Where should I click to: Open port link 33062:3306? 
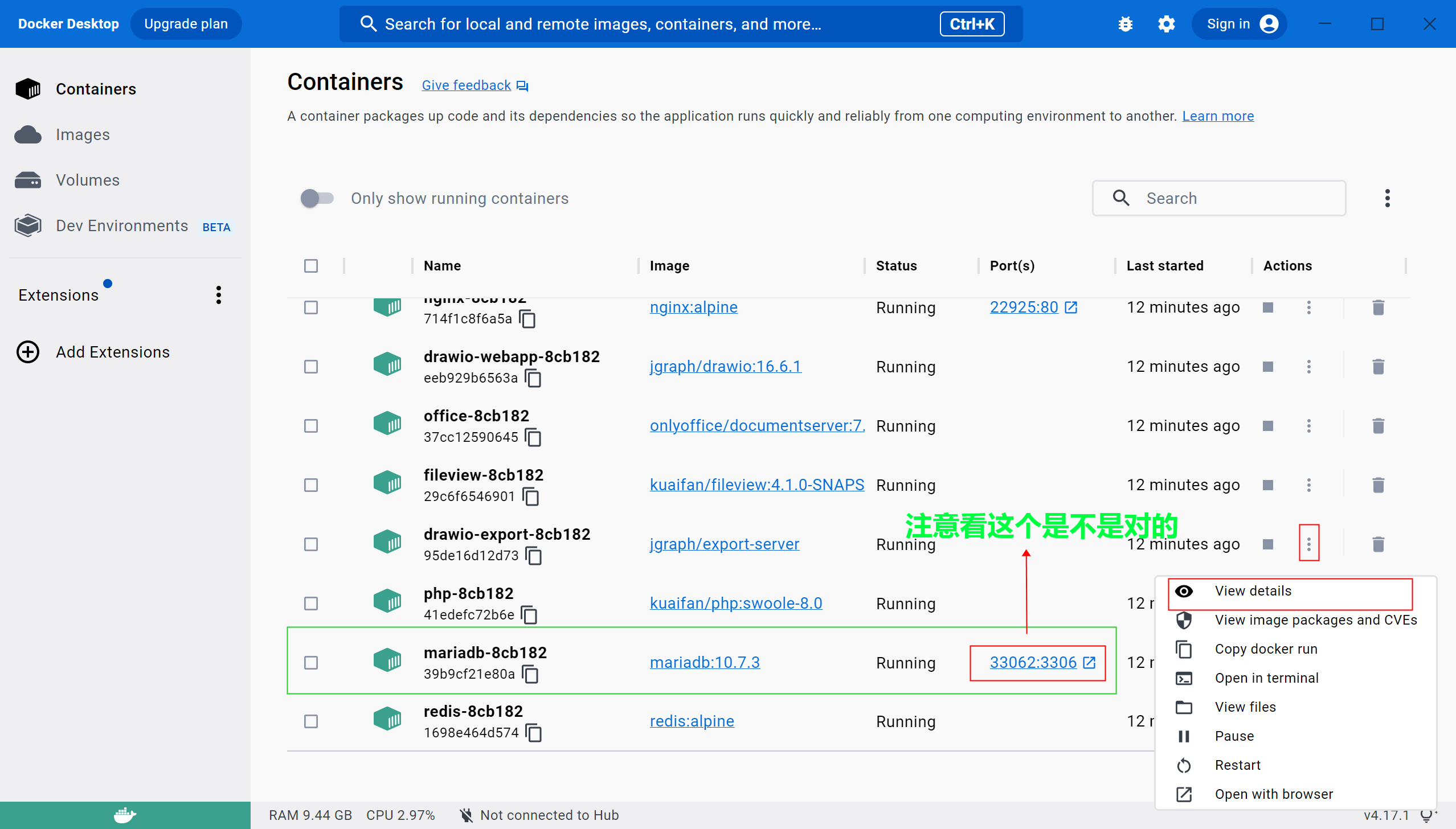(x=1042, y=663)
